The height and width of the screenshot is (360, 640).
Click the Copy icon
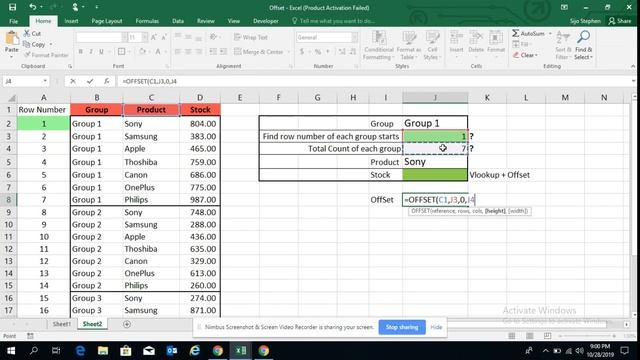(27, 44)
